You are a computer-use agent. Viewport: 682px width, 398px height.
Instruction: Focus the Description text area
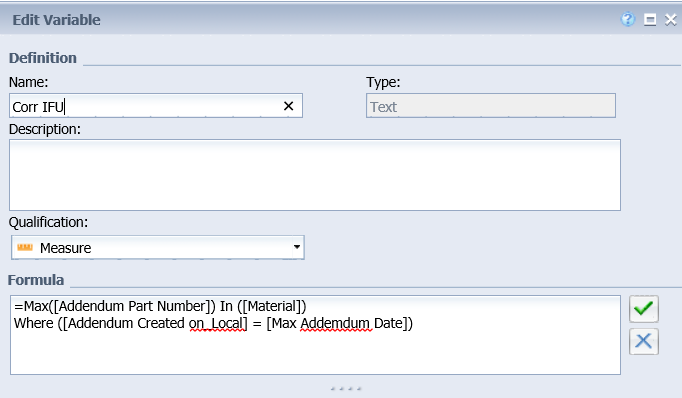(315, 175)
